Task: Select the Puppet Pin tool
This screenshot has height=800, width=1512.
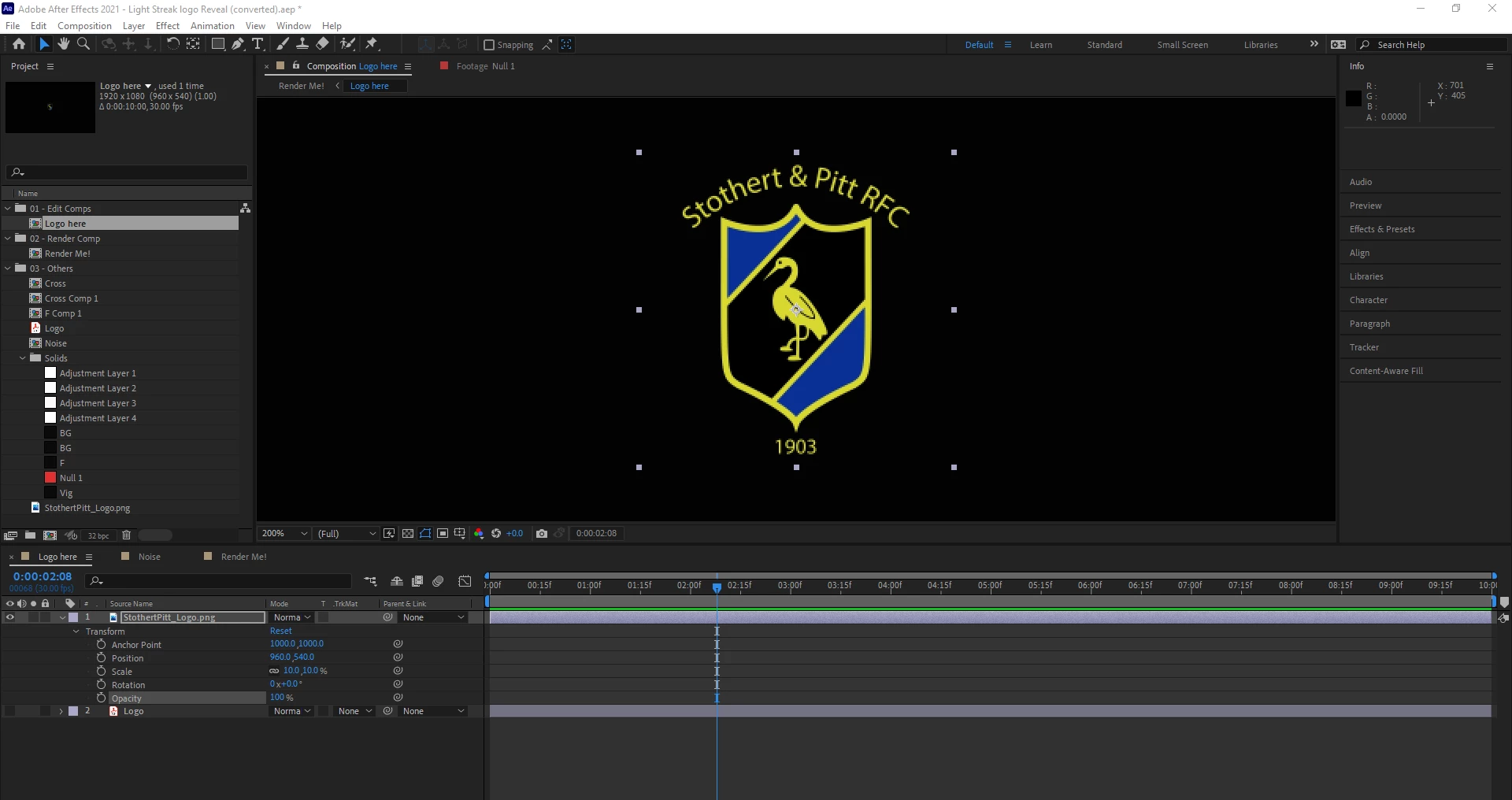Action: pos(372,44)
